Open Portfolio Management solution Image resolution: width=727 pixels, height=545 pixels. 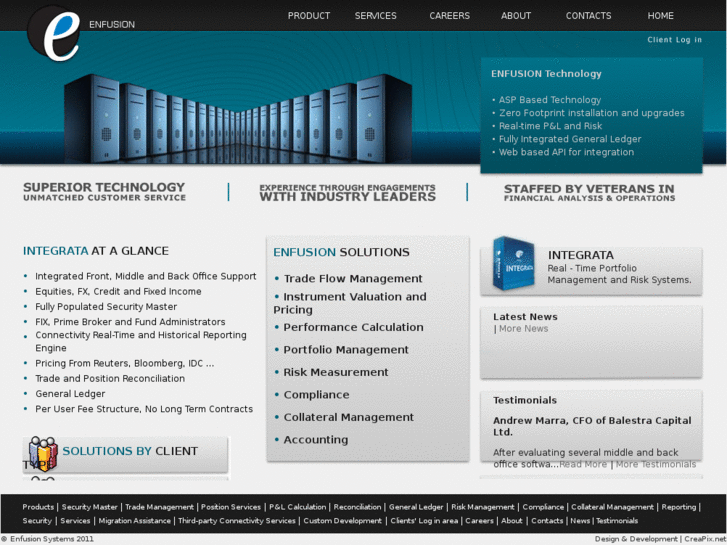[346, 350]
